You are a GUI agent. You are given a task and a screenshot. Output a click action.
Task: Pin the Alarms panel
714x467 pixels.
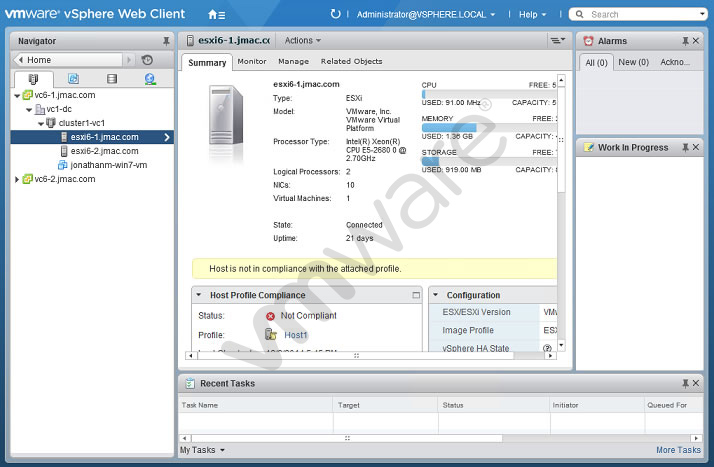[685, 41]
